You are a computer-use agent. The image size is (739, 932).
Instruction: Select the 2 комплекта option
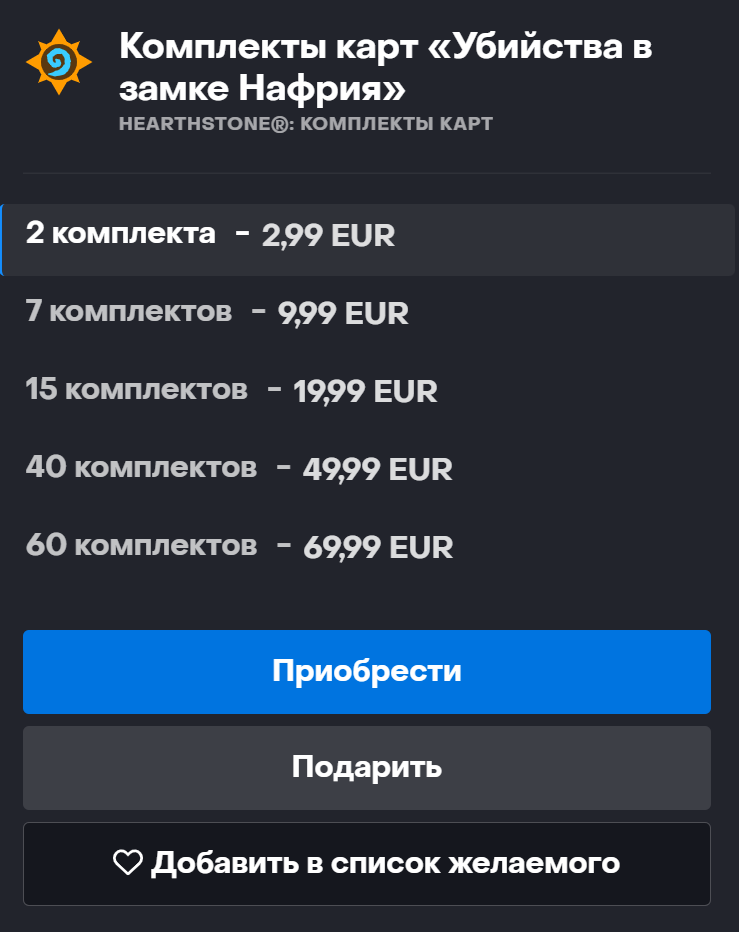(x=120, y=234)
